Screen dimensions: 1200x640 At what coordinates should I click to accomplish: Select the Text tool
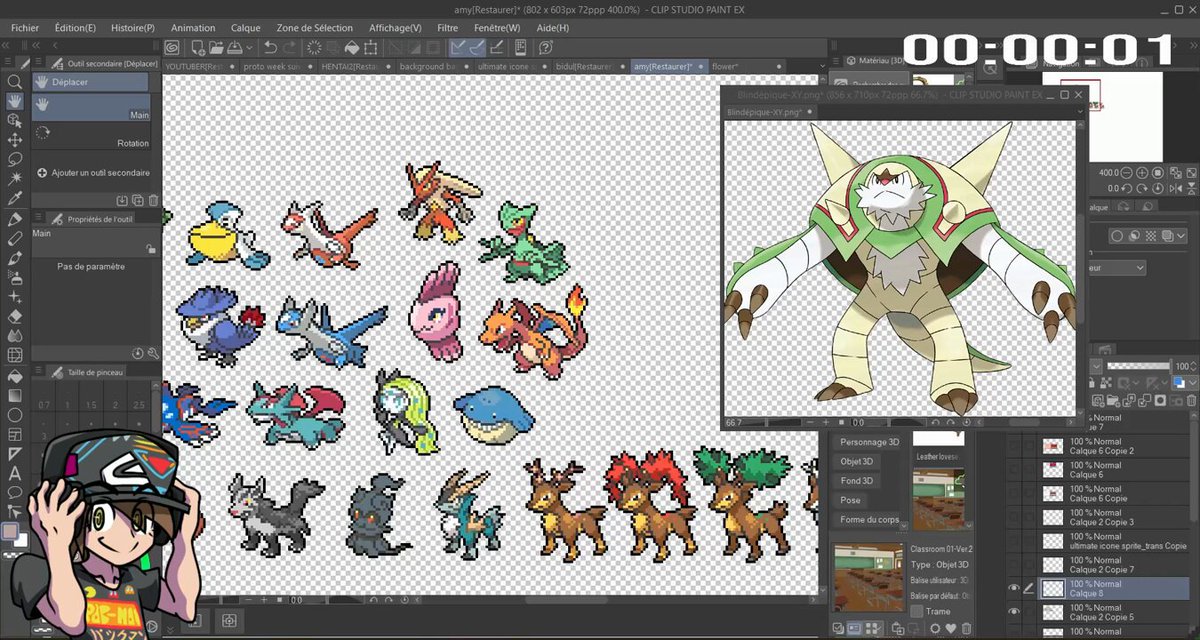[x=14, y=473]
